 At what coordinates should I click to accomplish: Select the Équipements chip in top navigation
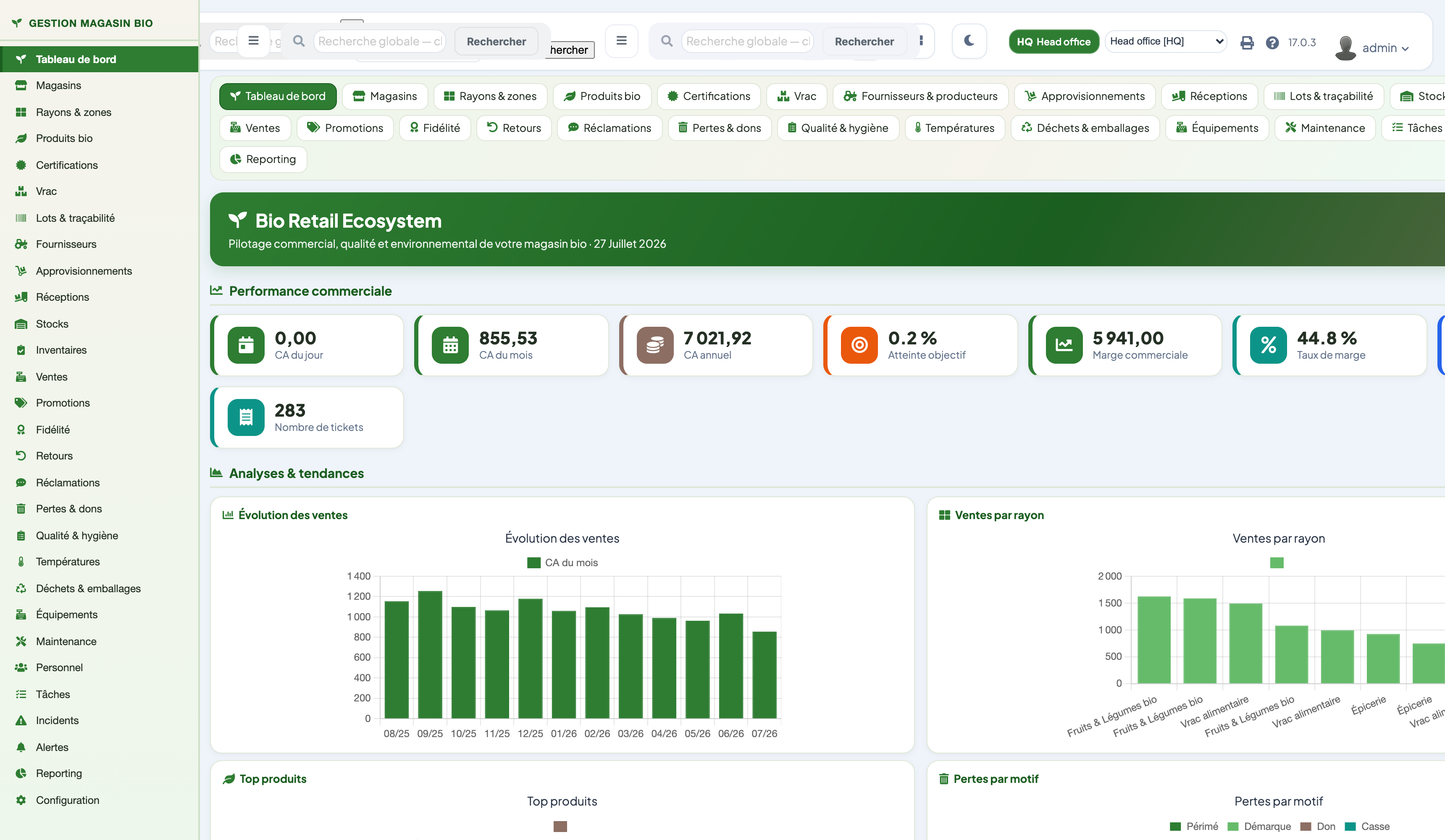[x=1217, y=128]
